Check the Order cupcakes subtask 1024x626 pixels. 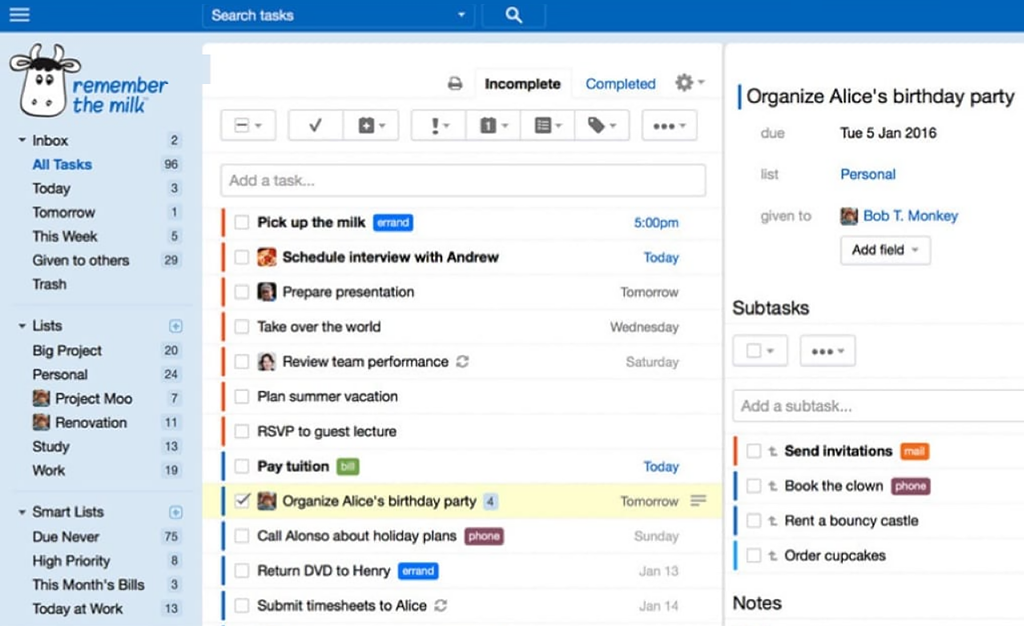tap(754, 556)
